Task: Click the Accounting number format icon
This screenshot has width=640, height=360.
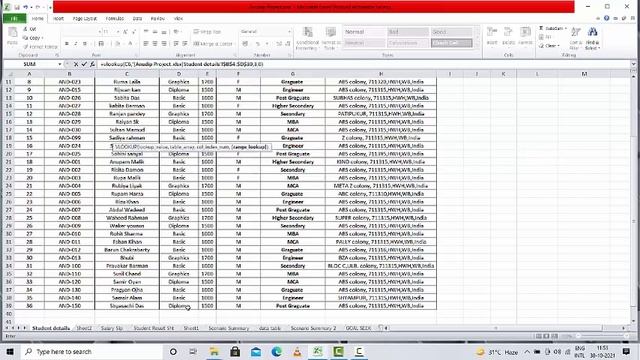Action: pos(245,44)
